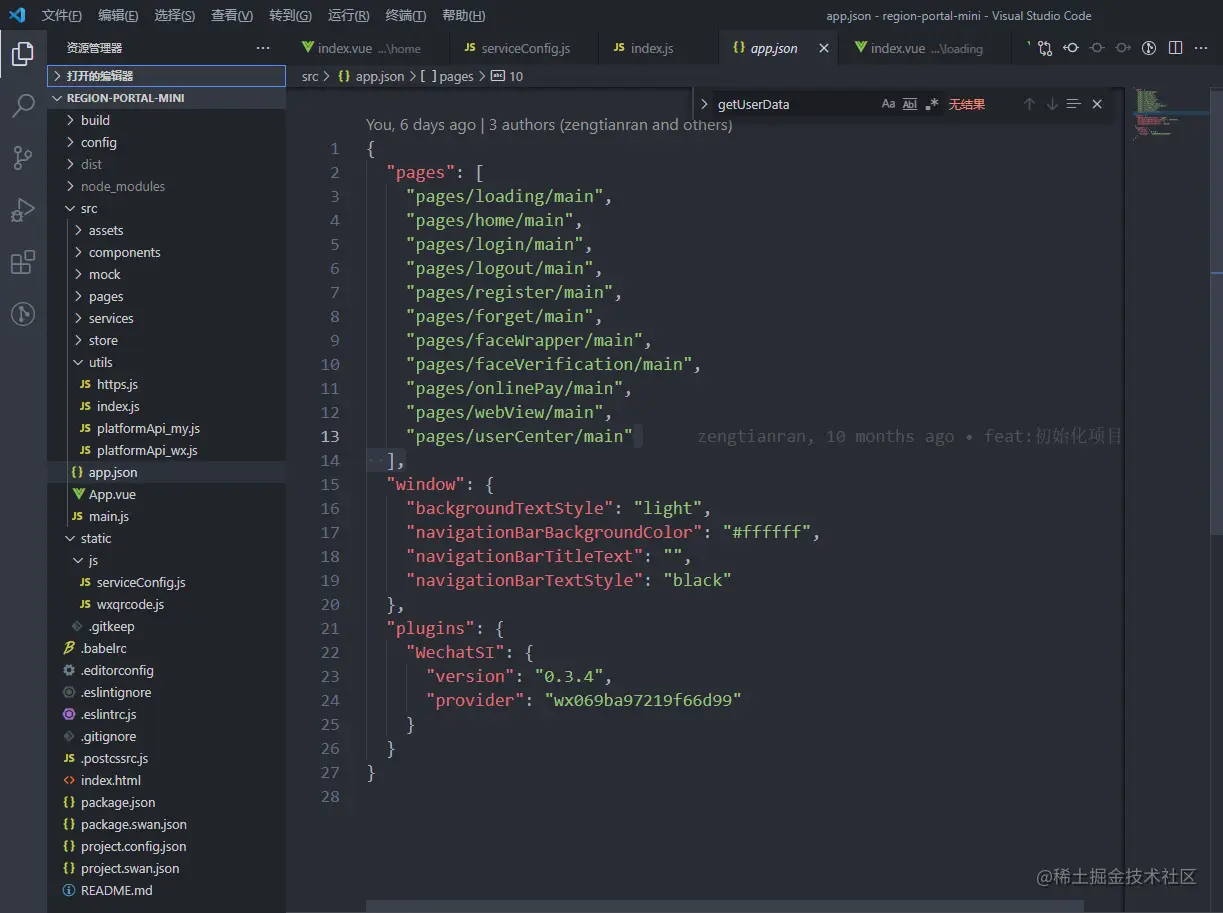Open the 终端(T) menu
This screenshot has height=913, width=1223.
[406, 15]
